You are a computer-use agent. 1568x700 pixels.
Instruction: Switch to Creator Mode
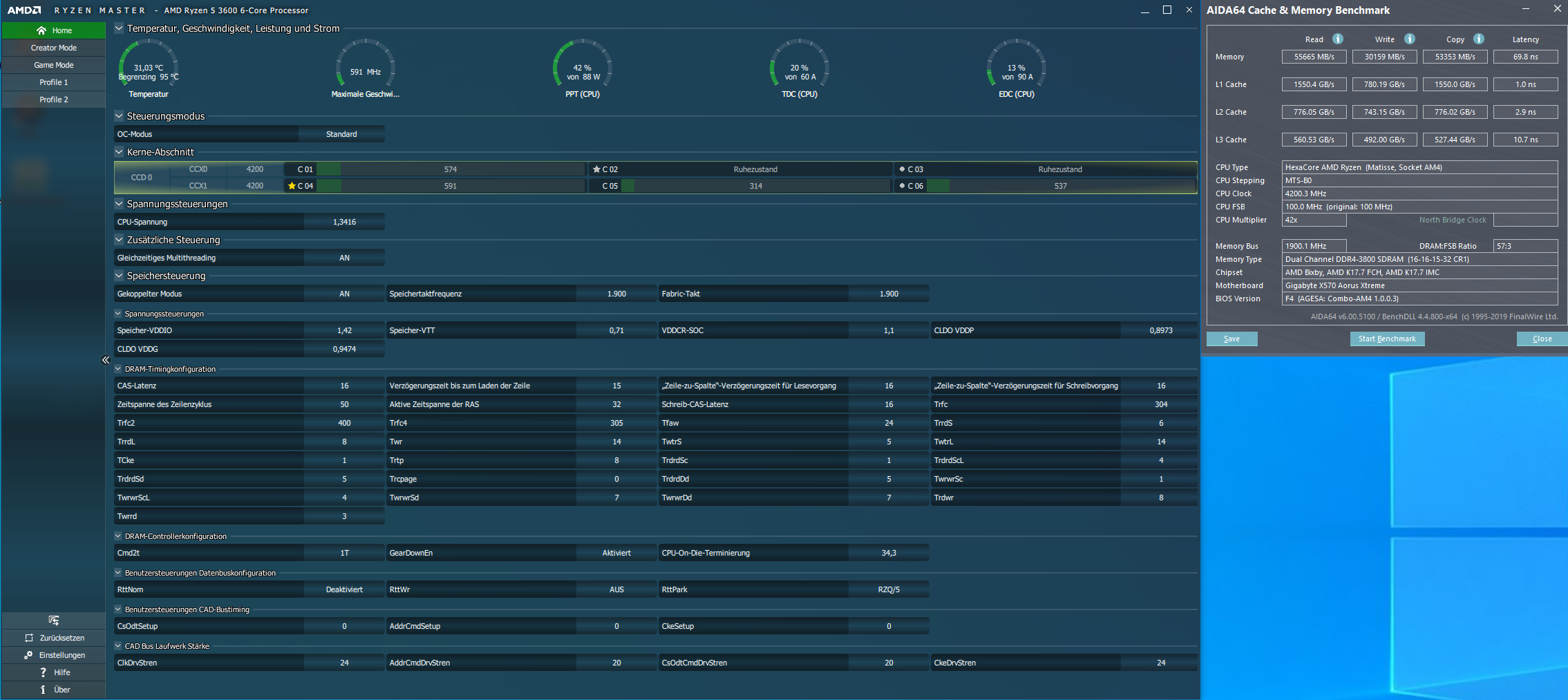pos(54,48)
